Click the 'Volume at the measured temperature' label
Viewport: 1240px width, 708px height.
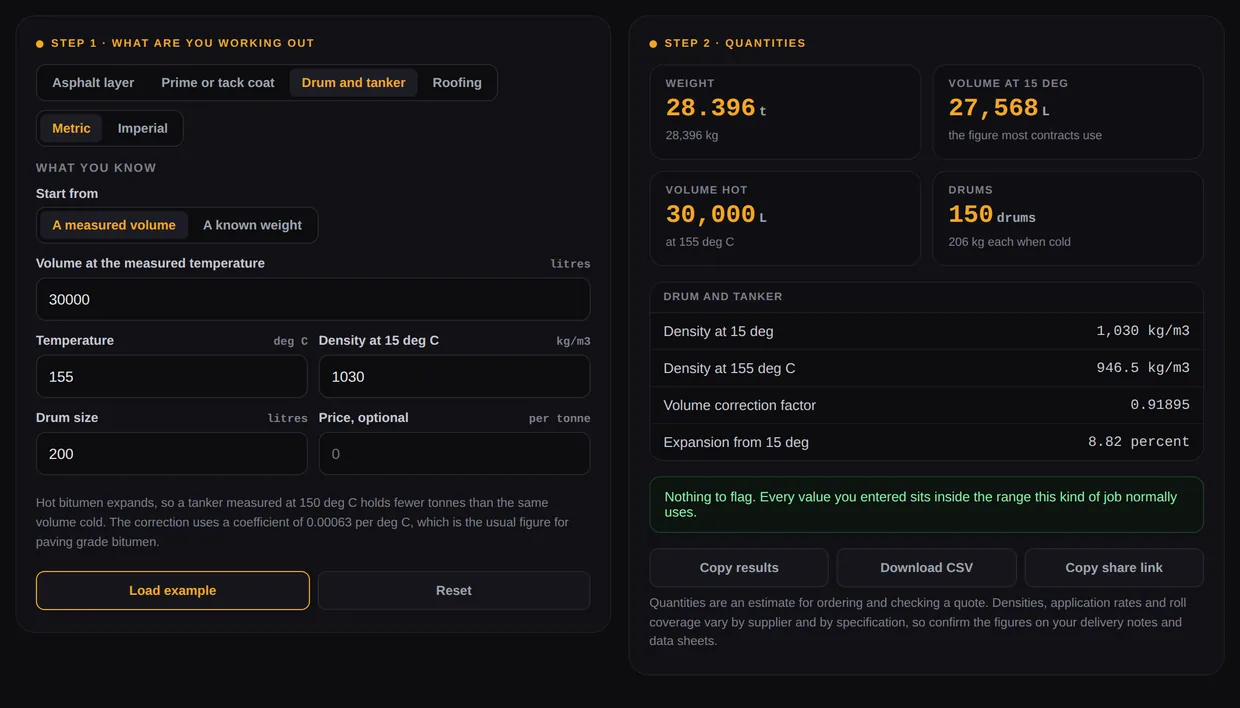point(150,263)
